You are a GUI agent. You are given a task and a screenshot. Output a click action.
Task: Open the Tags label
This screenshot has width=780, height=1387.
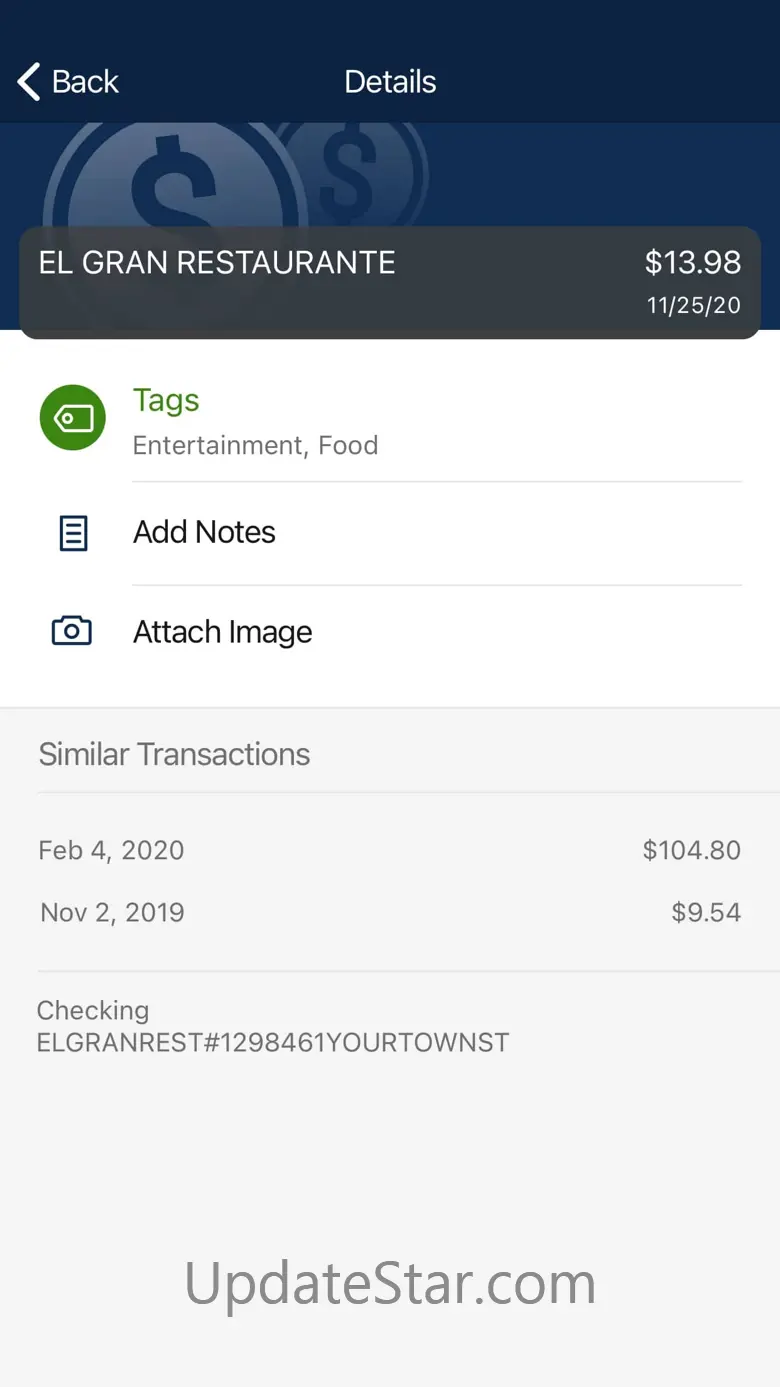[166, 400]
